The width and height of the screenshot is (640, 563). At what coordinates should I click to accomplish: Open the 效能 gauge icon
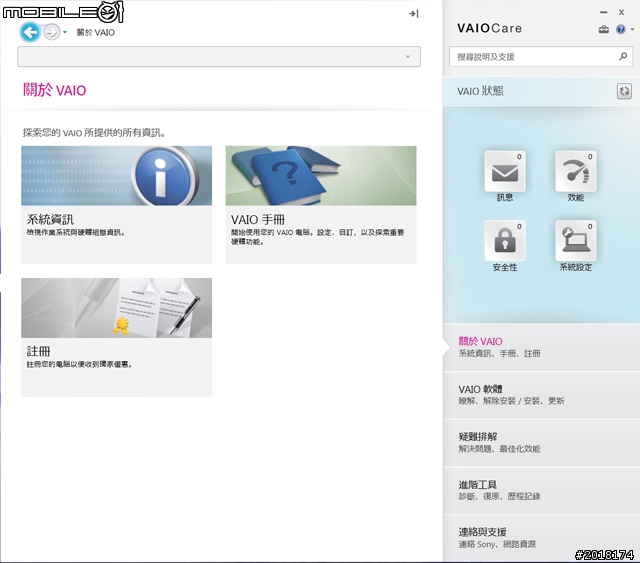coord(576,171)
